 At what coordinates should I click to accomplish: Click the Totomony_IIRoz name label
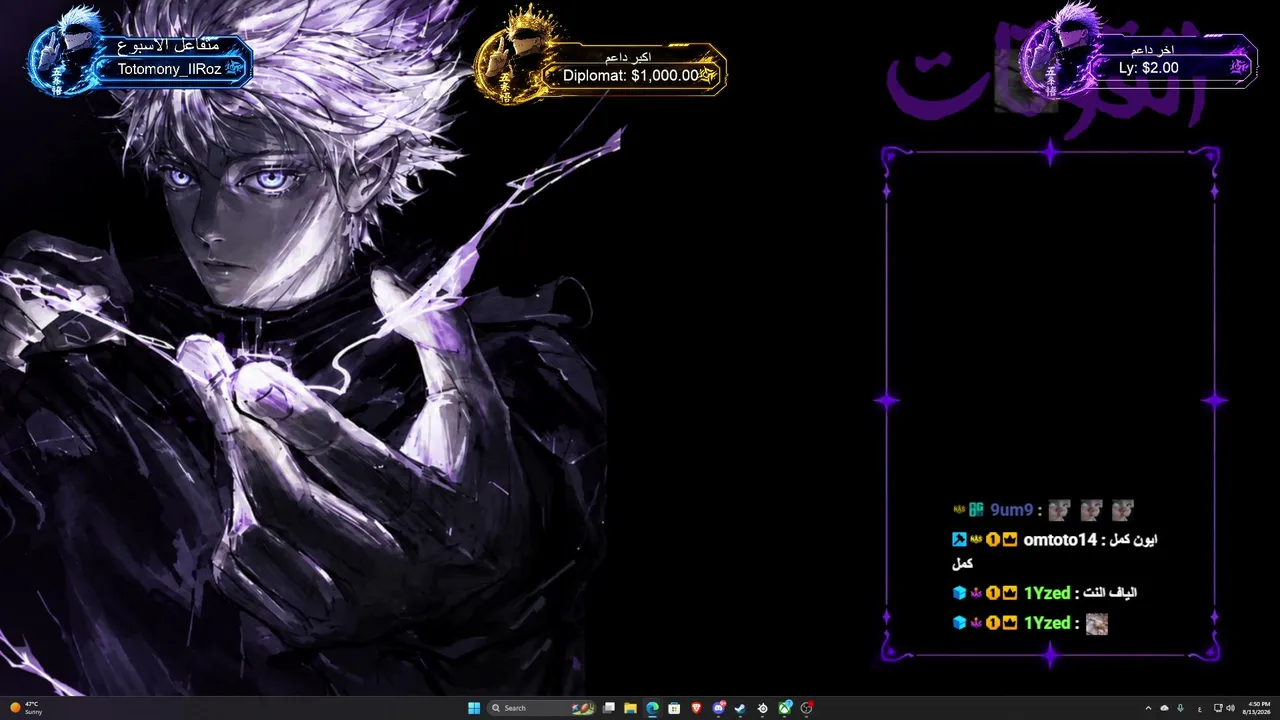click(x=169, y=69)
